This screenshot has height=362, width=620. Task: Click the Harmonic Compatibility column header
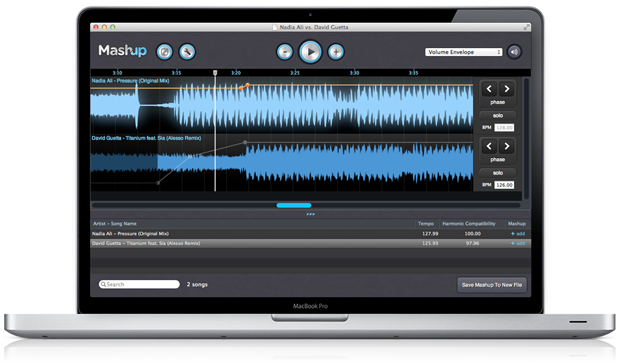pyautogui.click(x=469, y=224)
